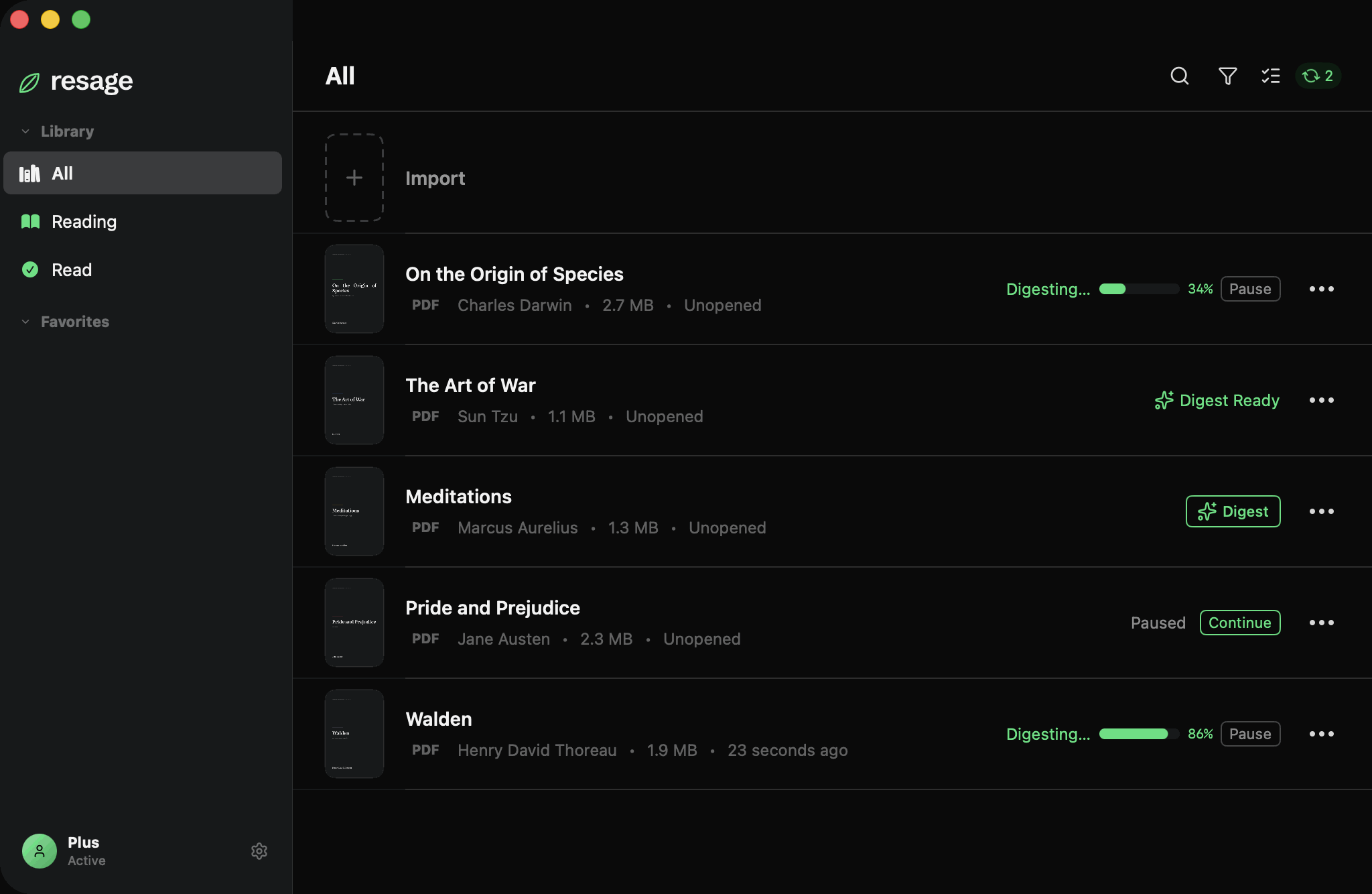Open more options for Meditations

[1322, 511]
